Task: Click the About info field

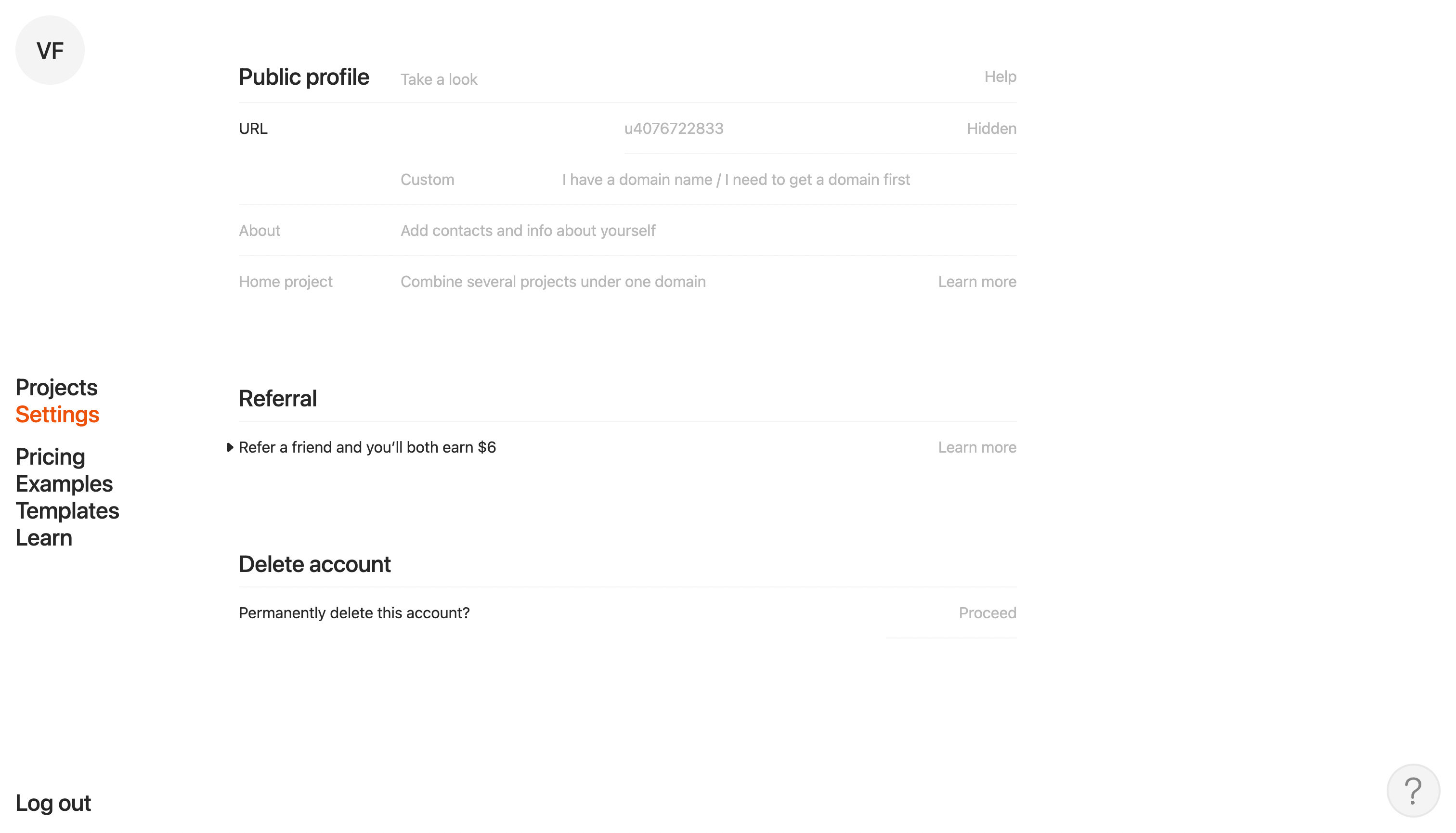Action: point(528,231)
